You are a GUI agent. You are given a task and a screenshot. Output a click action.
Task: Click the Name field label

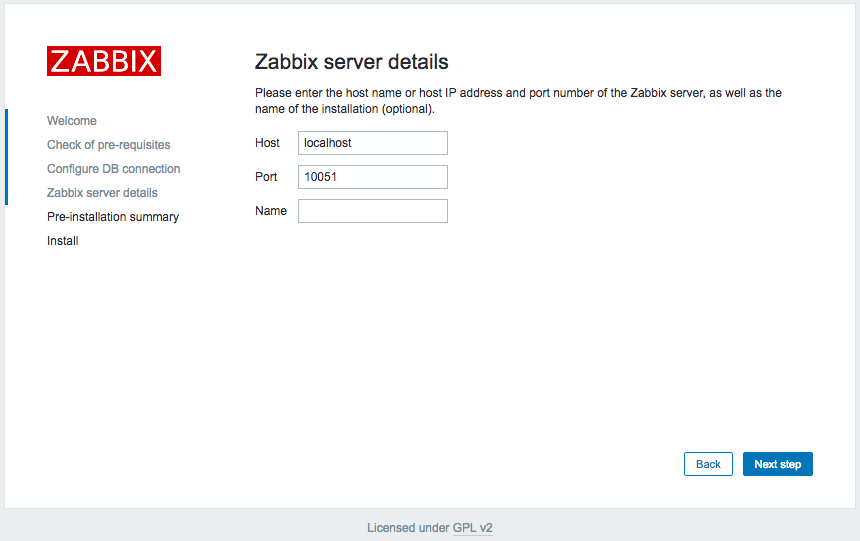click(270, 211)
